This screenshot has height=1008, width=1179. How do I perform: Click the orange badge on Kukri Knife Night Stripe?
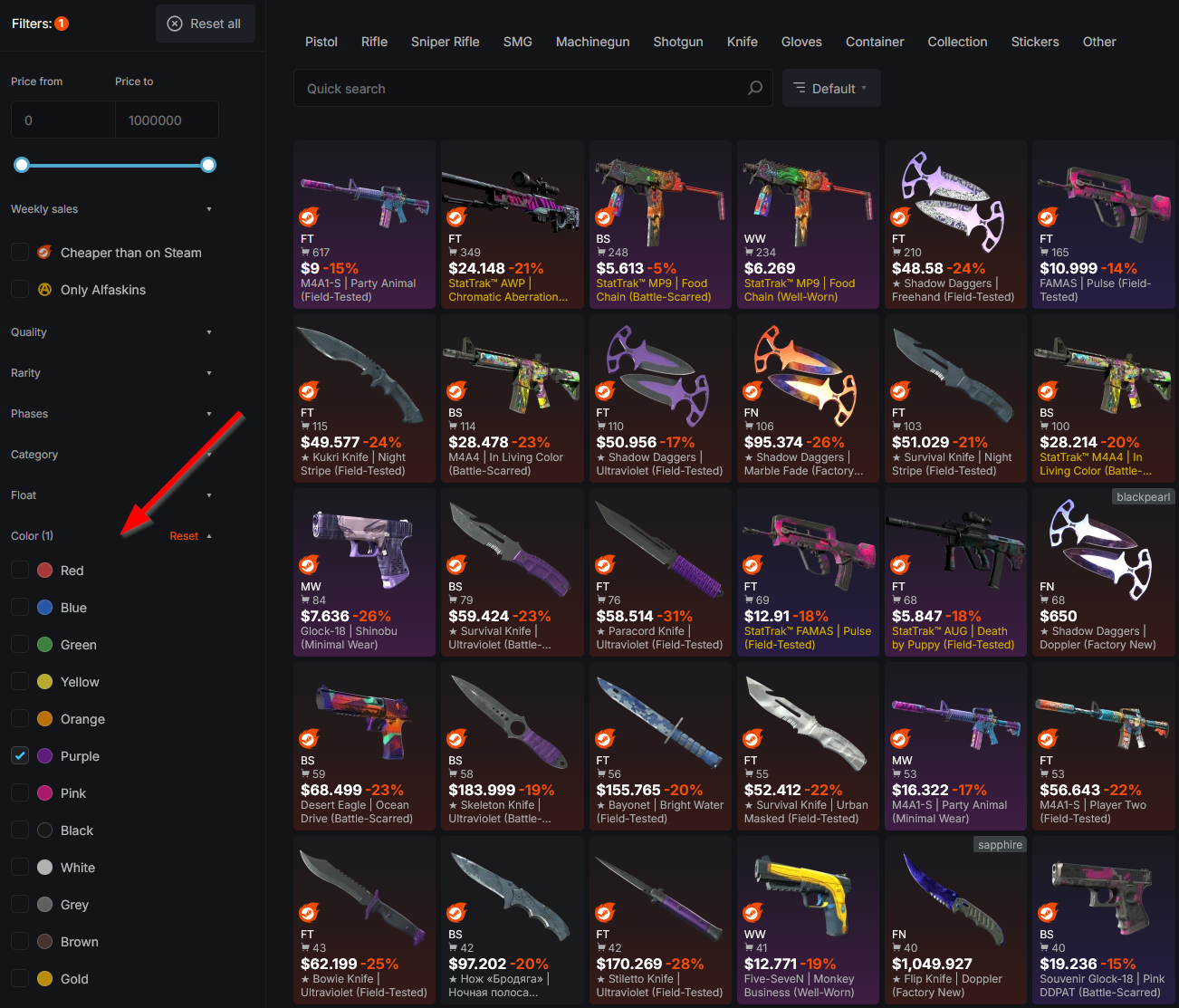[310, 391]
